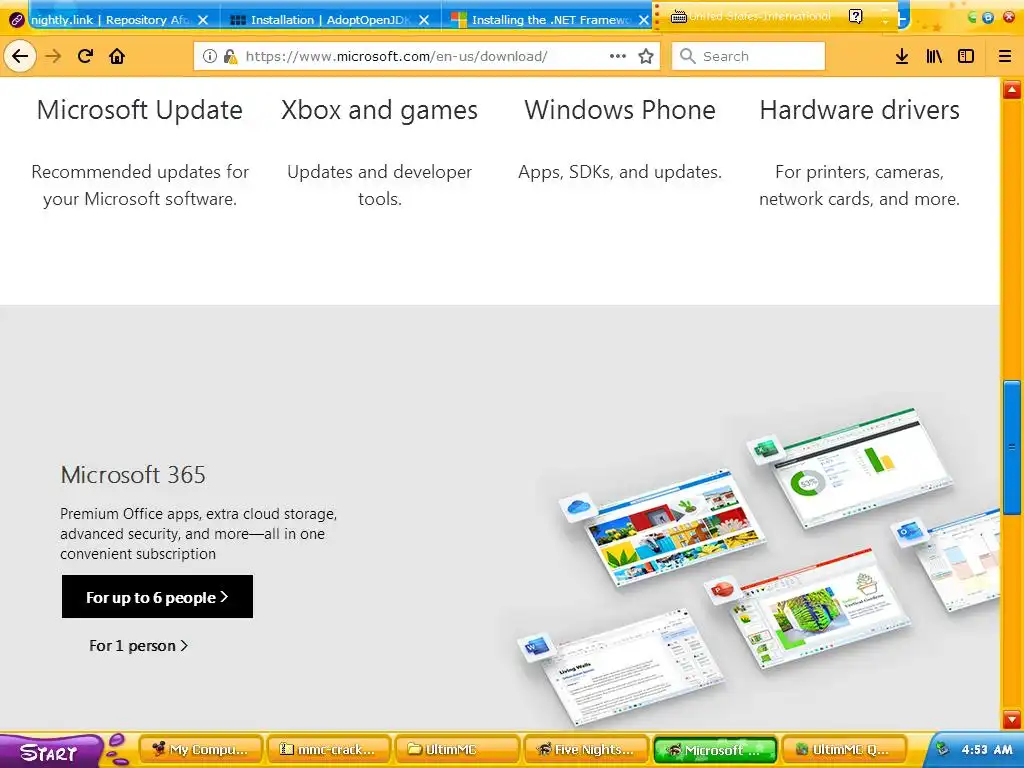Open the Xbox and games heading link
The width and height of the screenshot is (1024, 768).
[379, 110]
